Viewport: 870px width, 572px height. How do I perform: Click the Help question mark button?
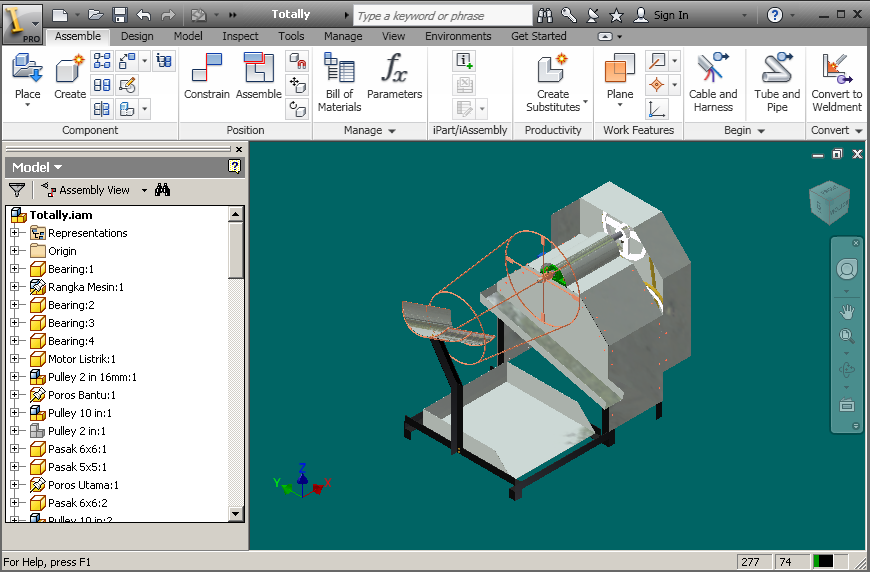(x=775, y=16)
